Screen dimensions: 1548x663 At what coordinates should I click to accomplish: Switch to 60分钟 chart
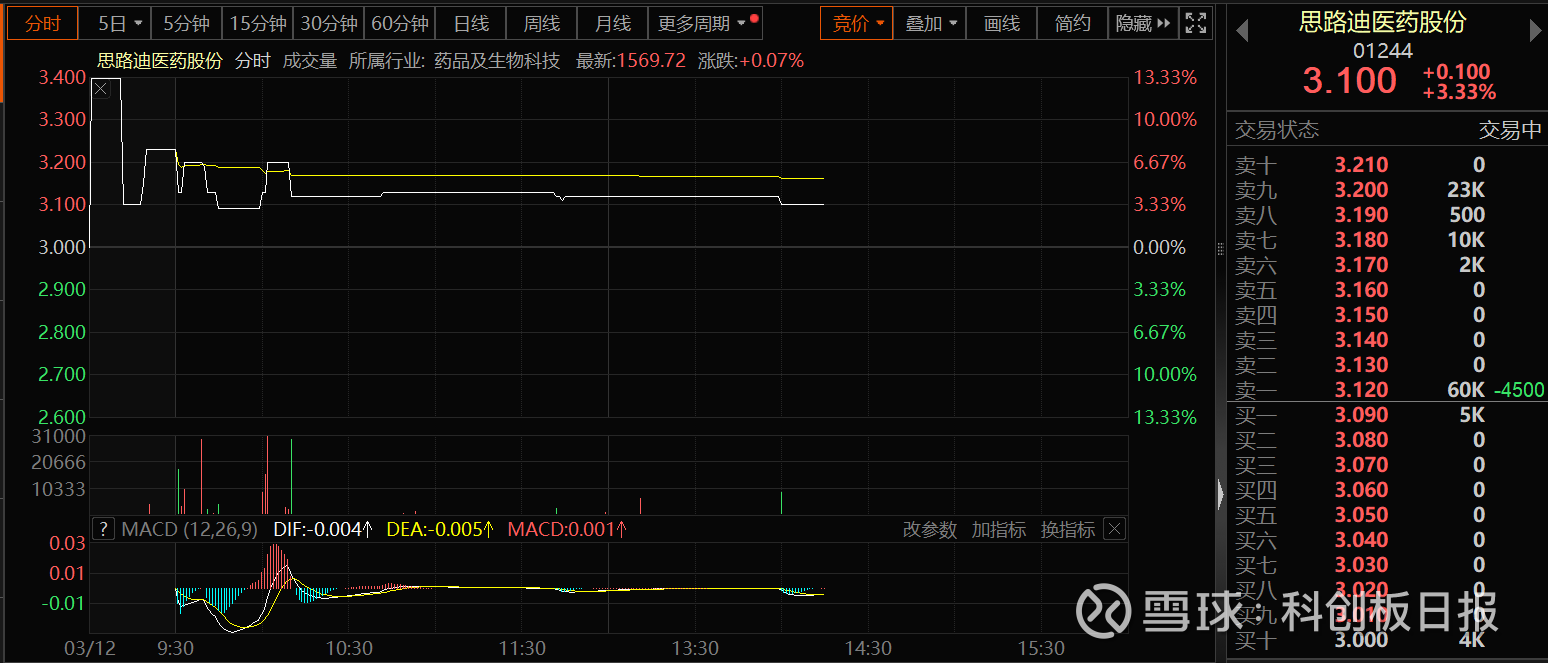click(400, 23)
